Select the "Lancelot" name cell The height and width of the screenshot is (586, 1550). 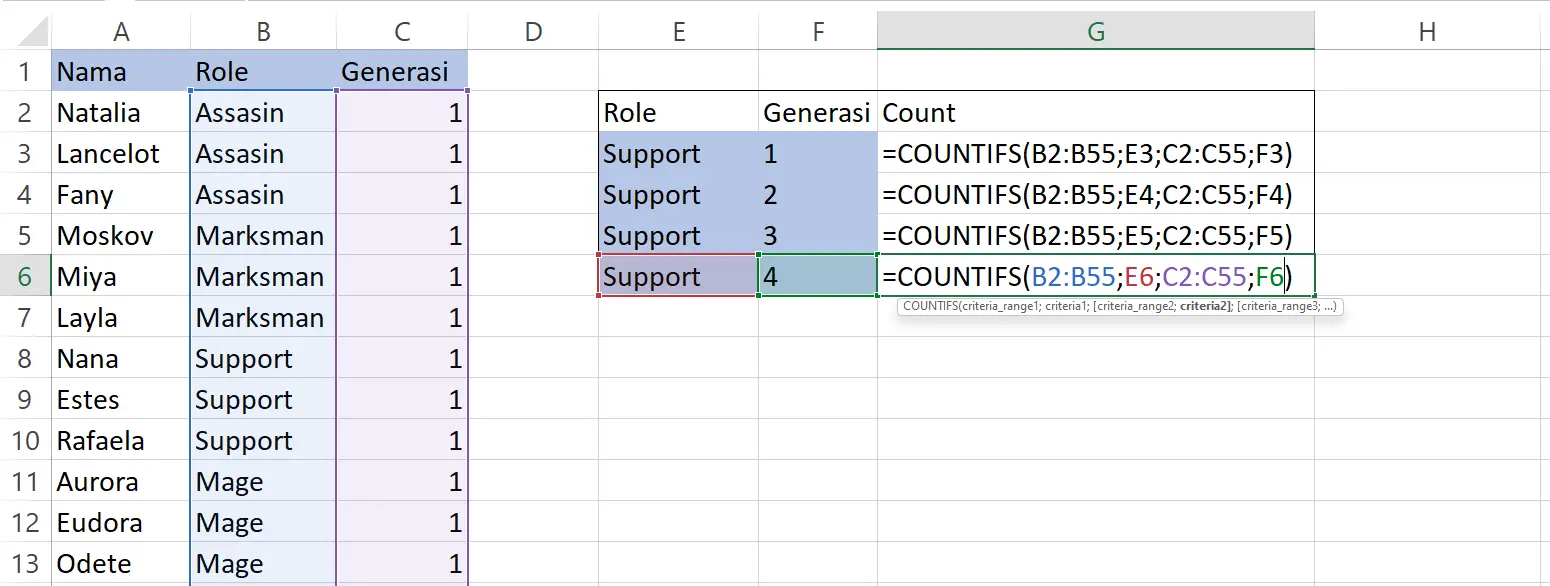[x=120, y=154]
